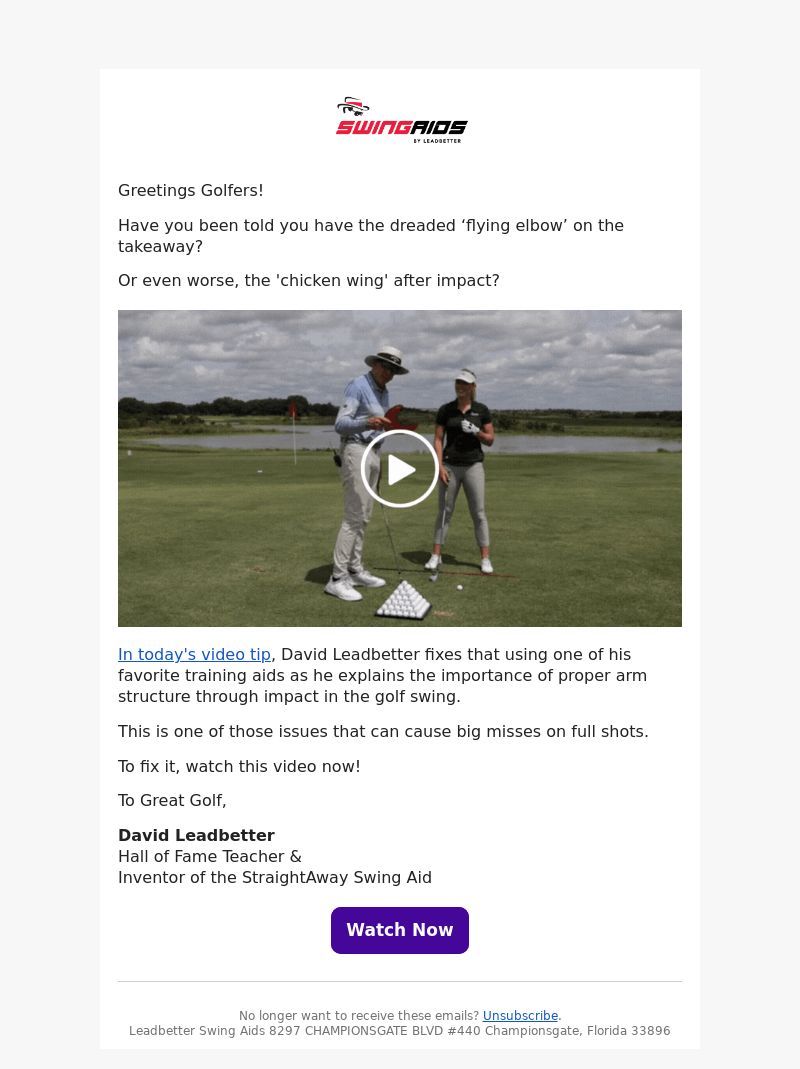Open the "In today's video tip" link
Viewport: 800px width, 1069px height.
click(x=194, y=654)
